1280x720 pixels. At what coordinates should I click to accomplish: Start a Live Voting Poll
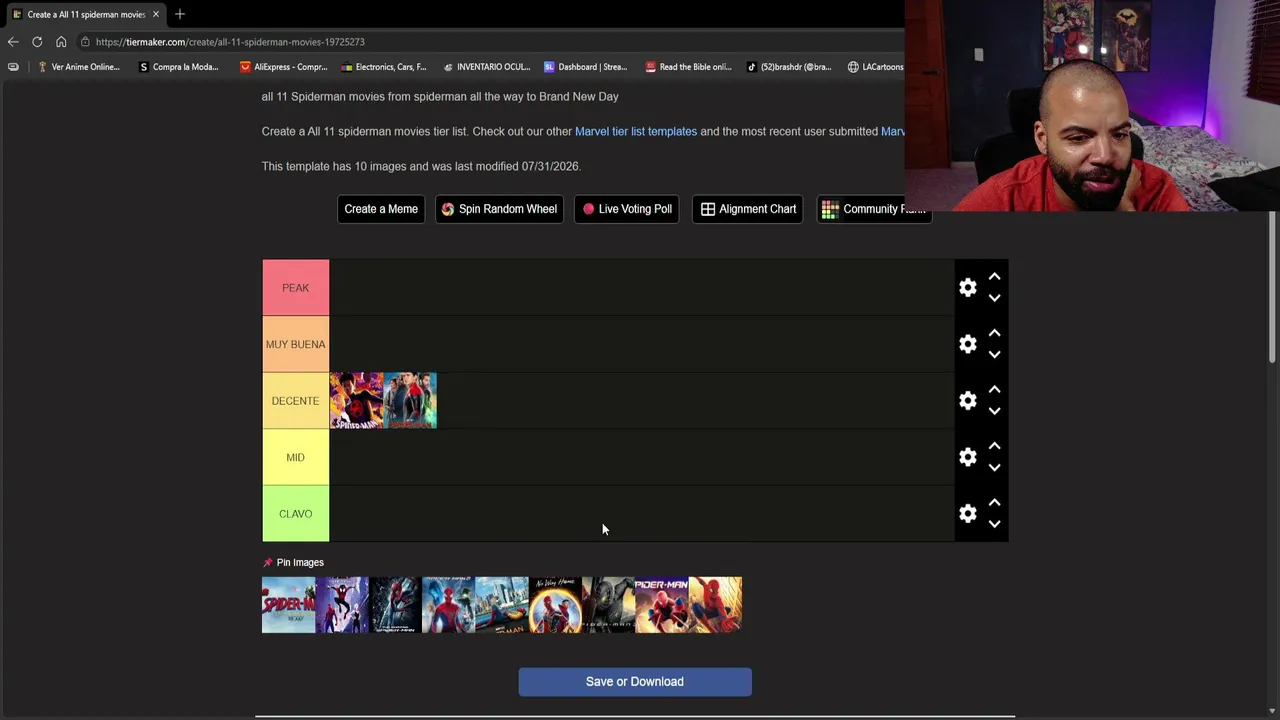coord(627,209)
